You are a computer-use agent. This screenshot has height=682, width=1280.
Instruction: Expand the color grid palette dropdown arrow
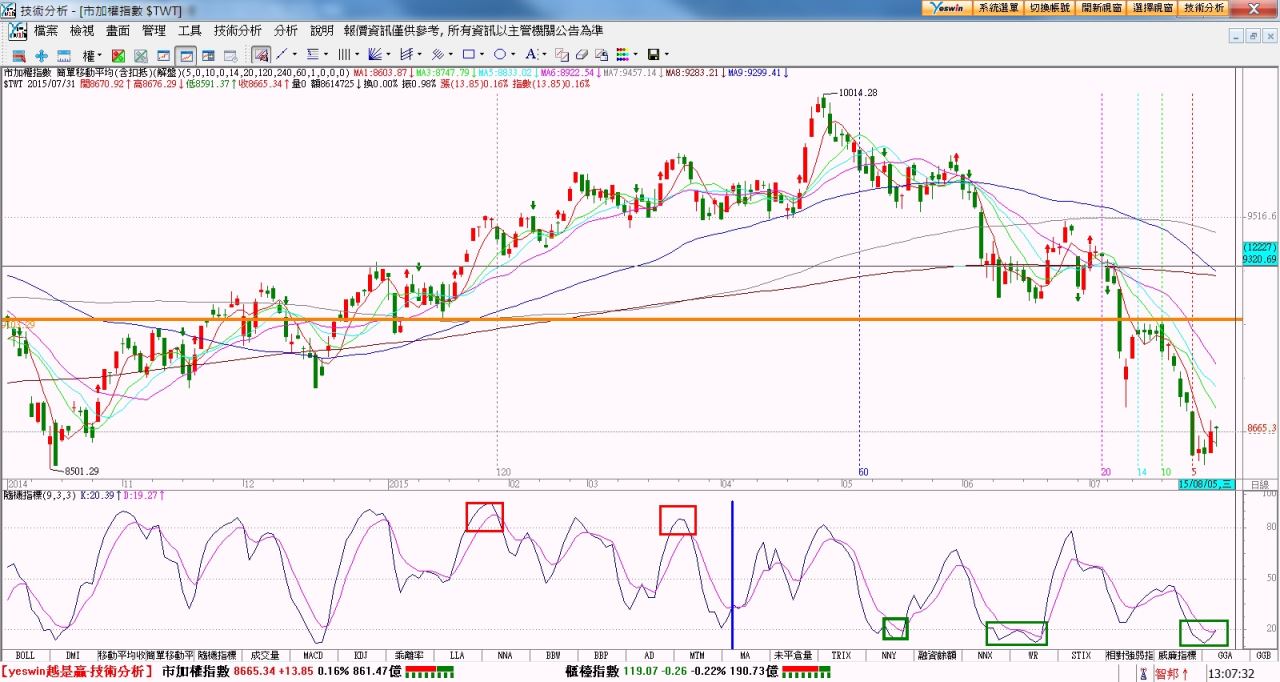636,54
